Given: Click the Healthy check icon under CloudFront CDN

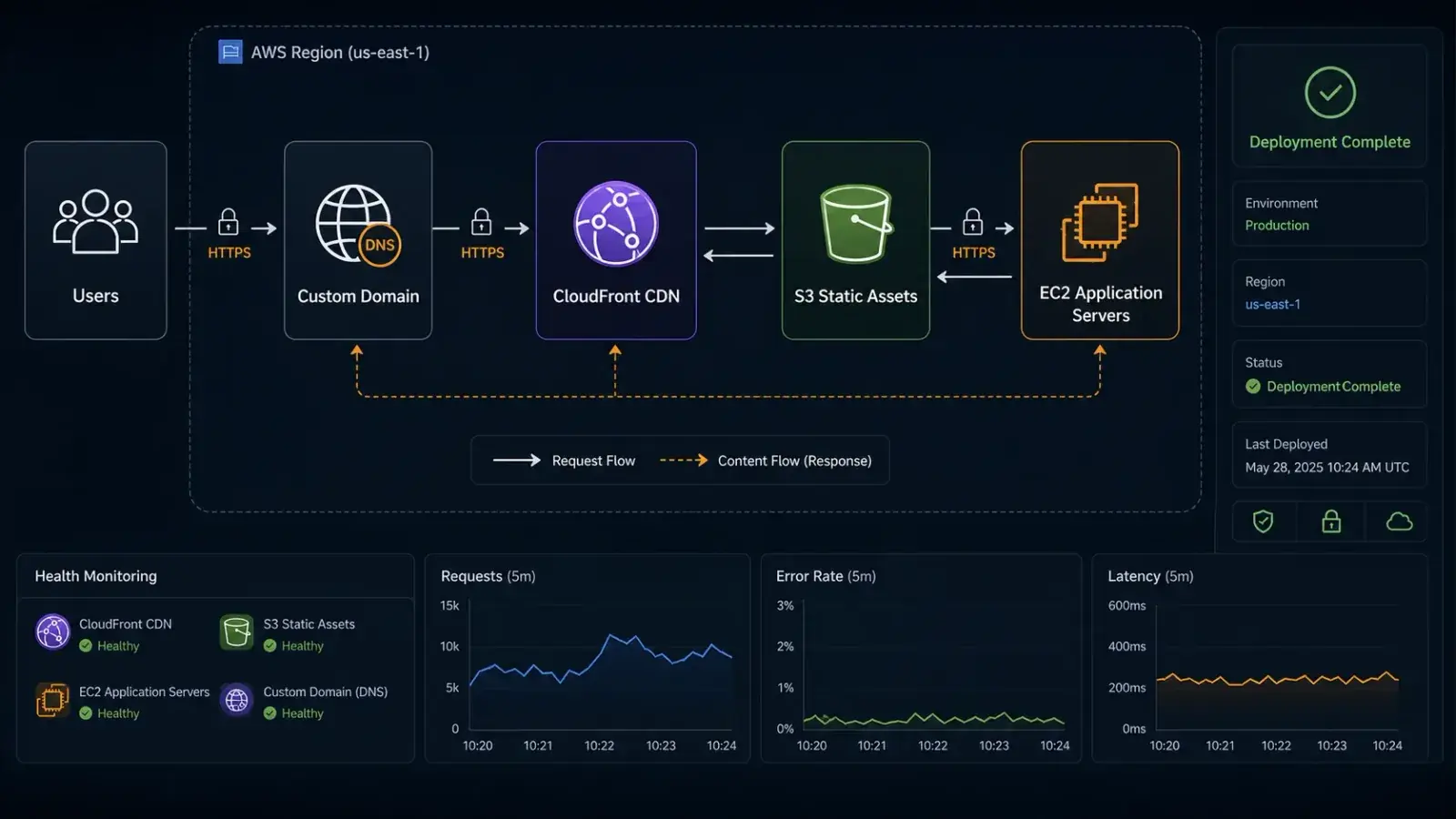Looking at the screenshot, I should [x=86, y=646].
